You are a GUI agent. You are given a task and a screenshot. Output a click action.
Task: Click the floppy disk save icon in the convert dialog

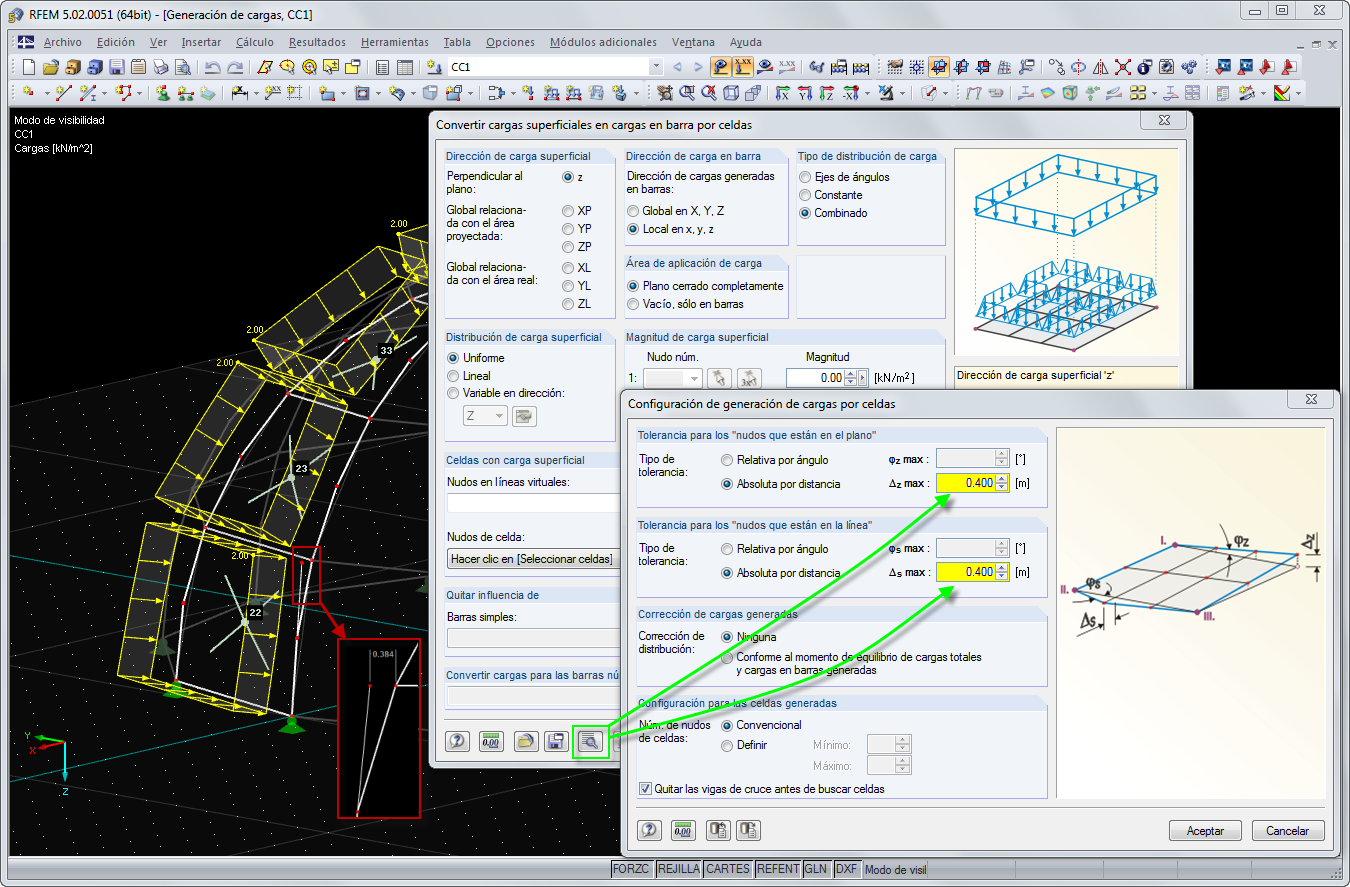[555, 741]
